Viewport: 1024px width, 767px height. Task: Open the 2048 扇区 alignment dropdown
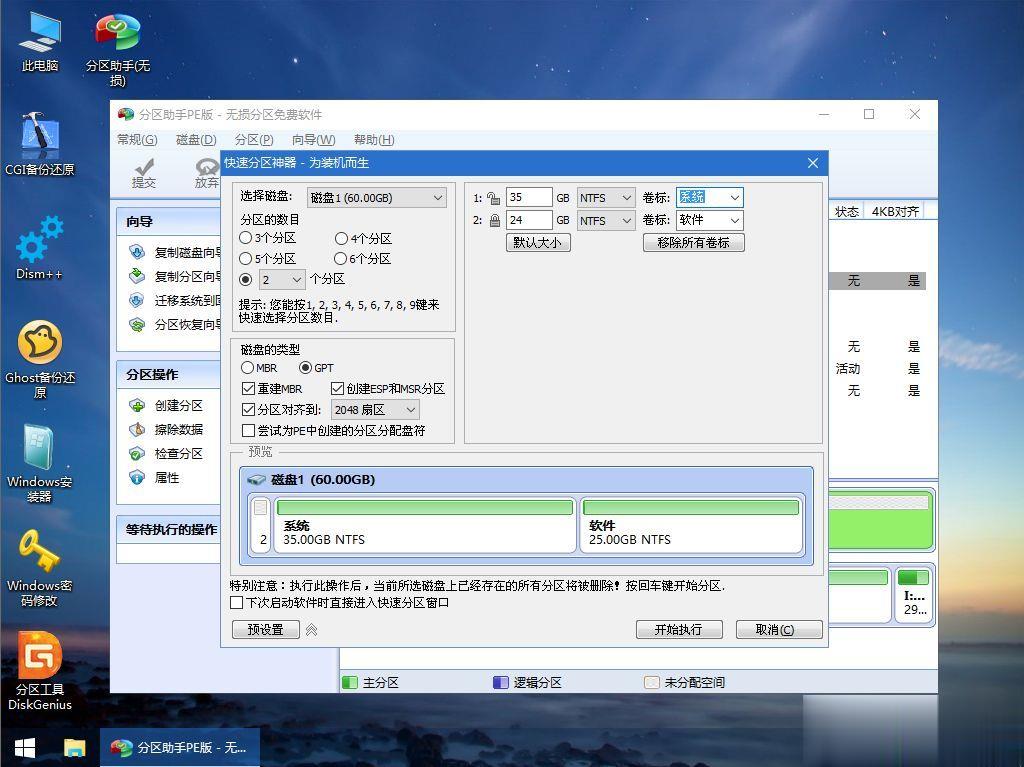(375, 410)
